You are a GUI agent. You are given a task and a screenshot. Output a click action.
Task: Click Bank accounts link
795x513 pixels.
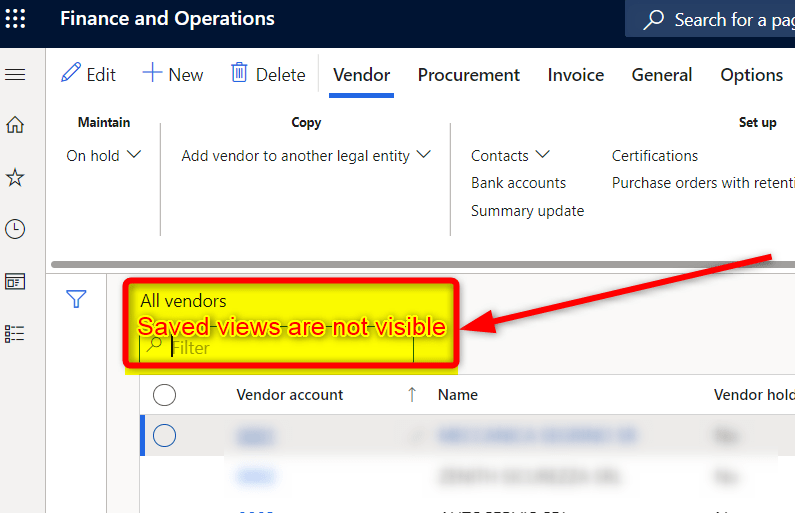click(518, 183)
